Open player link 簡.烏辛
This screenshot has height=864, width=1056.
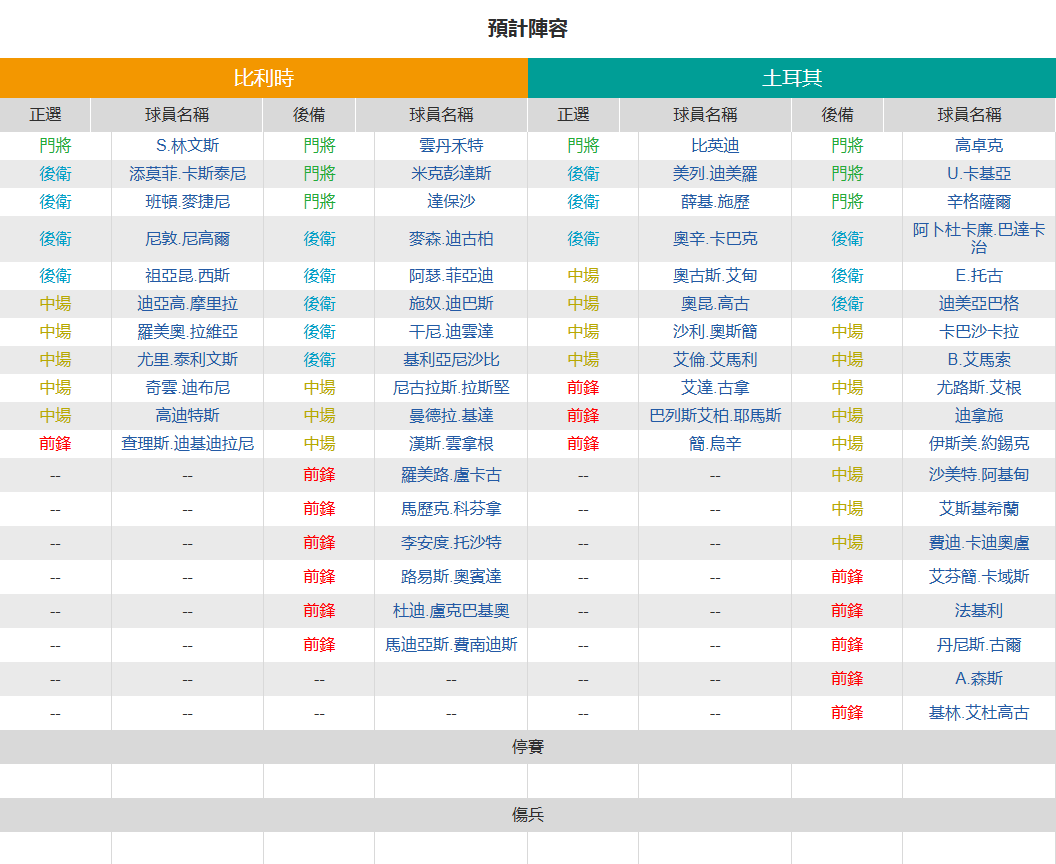[715, 444]
